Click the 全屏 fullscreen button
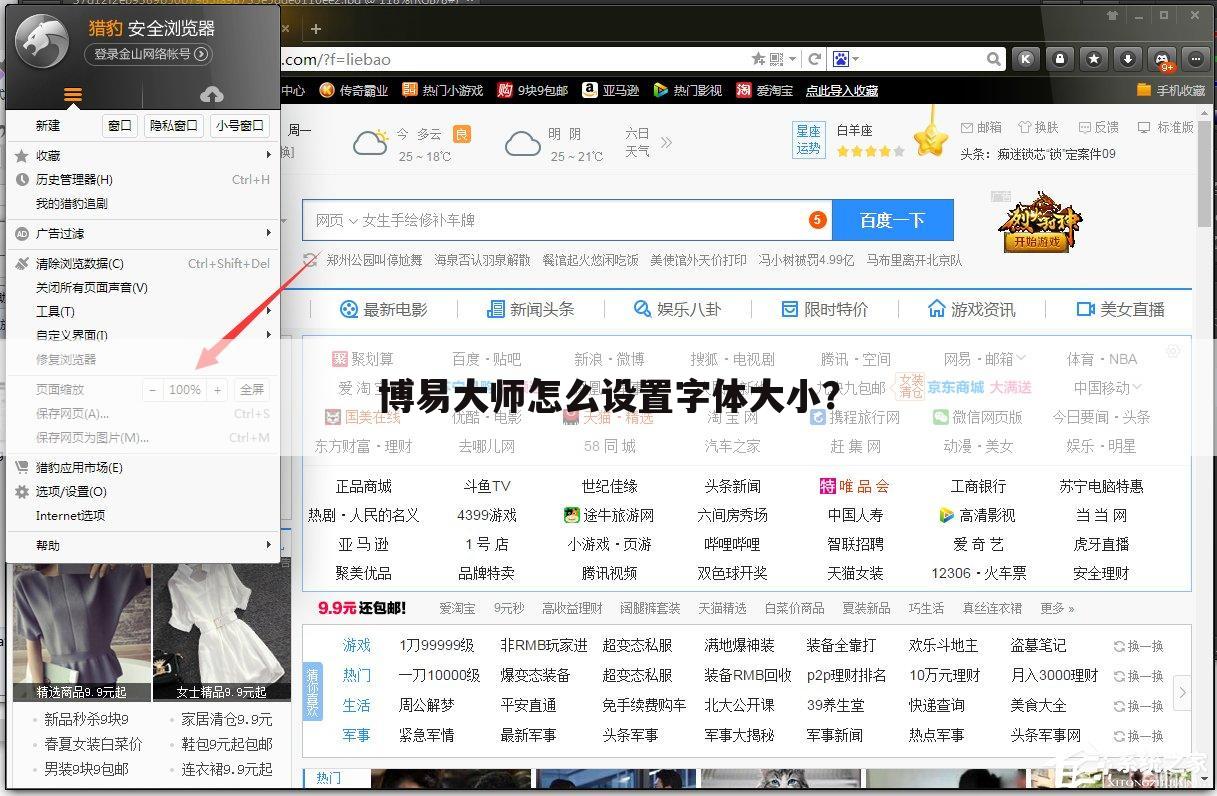 [252, 389]
